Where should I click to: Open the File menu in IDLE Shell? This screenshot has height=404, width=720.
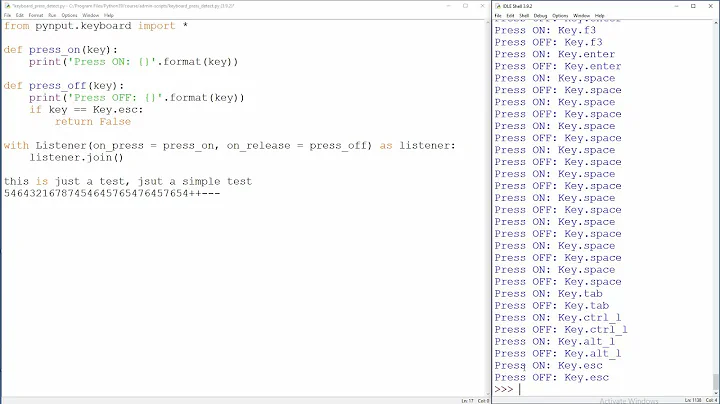tap(498, 15)
